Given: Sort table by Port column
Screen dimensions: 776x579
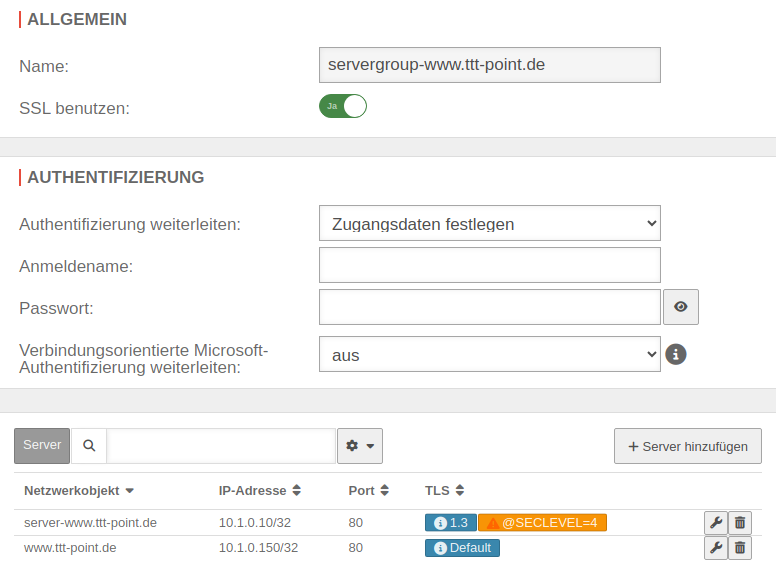Looking at the screenshot, I should (368, 491).
